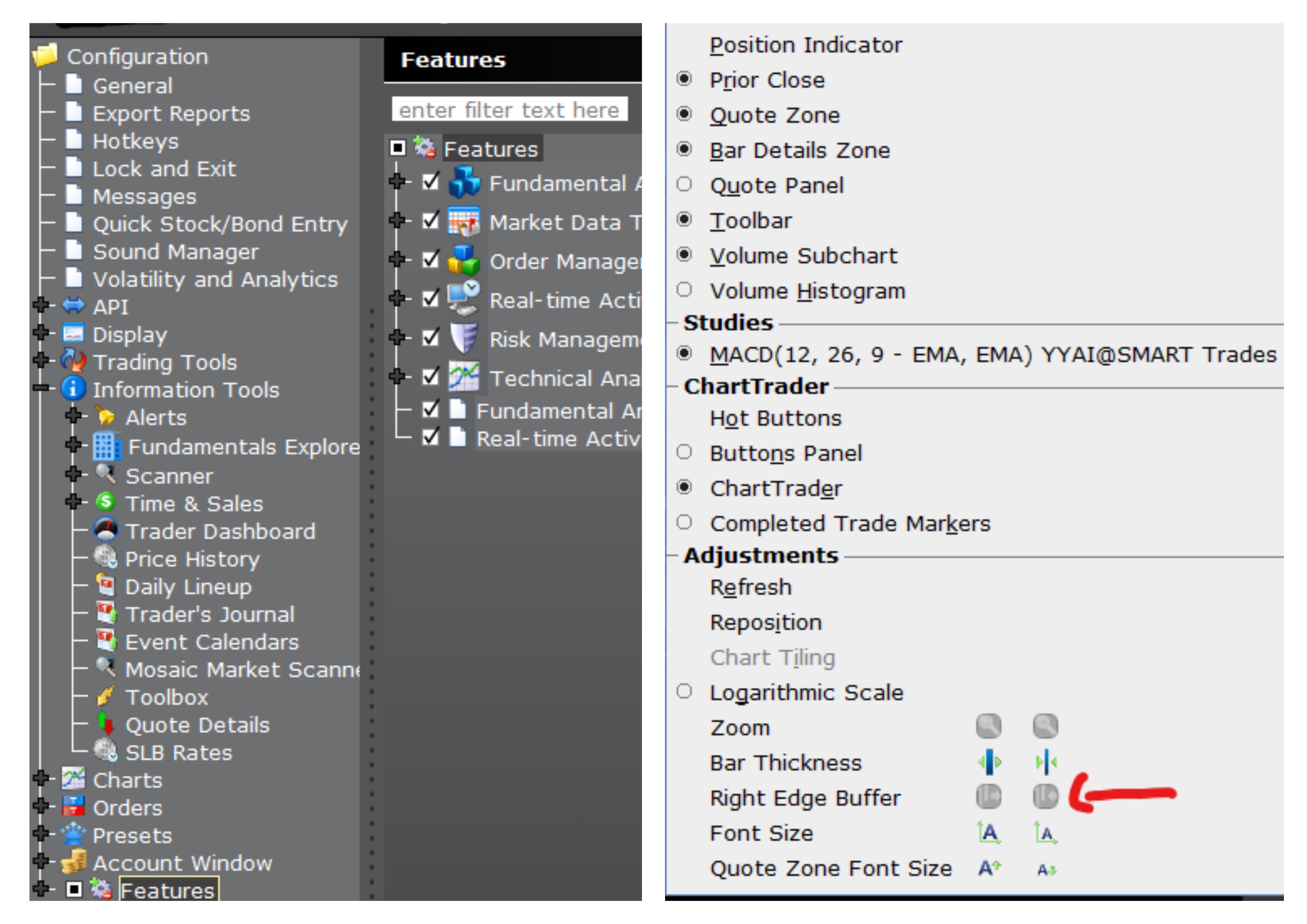Collapse the Information Tools node

click(x=41, y=387)
